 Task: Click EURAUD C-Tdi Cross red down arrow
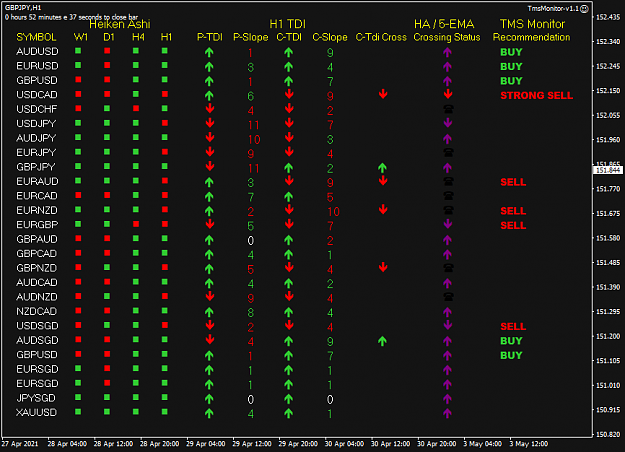(383, 181)
